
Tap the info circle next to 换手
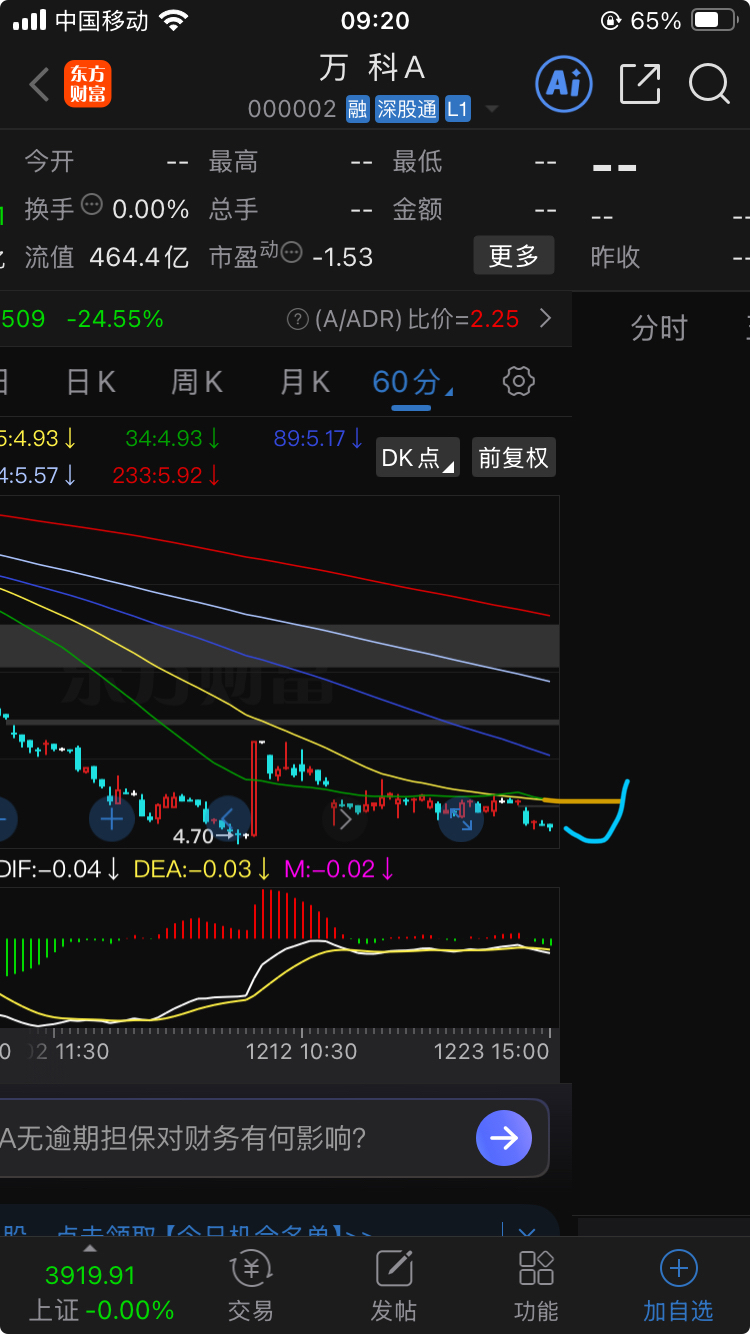(92, 205)
